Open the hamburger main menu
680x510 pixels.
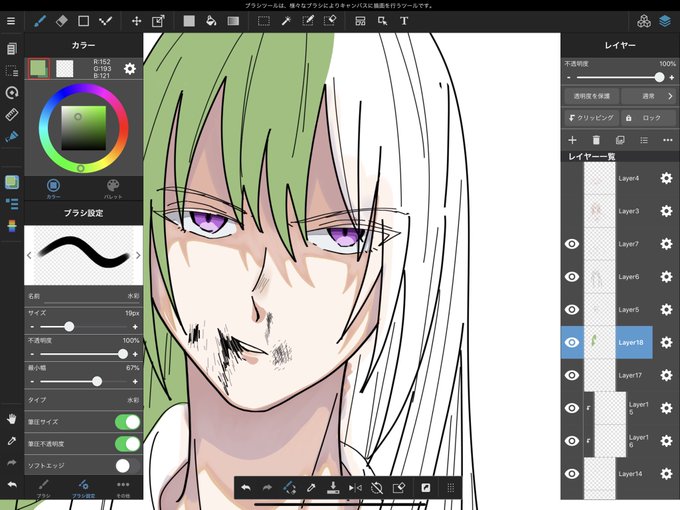coord(11,21)
